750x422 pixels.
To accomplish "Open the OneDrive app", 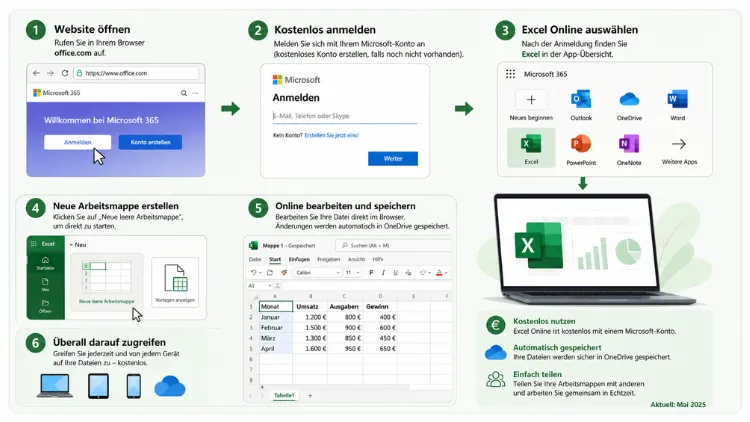I will (629, 99).
